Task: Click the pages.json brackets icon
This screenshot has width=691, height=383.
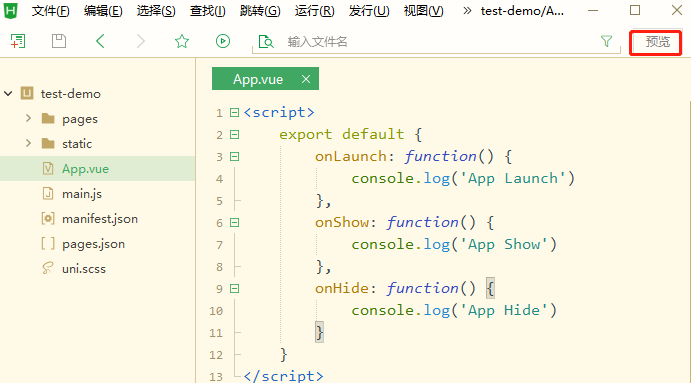Action: 48,244
